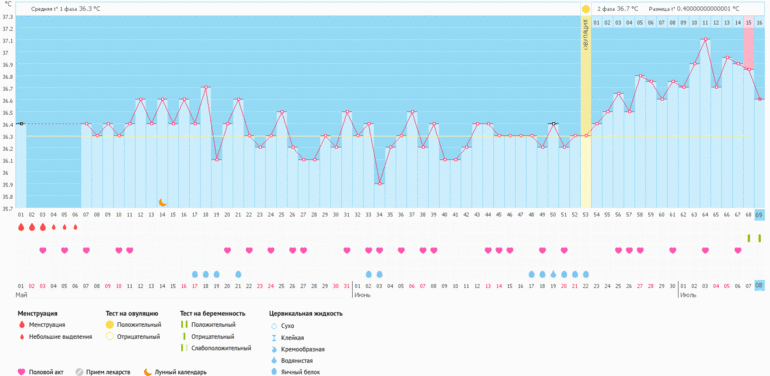Click the 2 фаза 36.7 °C text

[x=618, y=9]
